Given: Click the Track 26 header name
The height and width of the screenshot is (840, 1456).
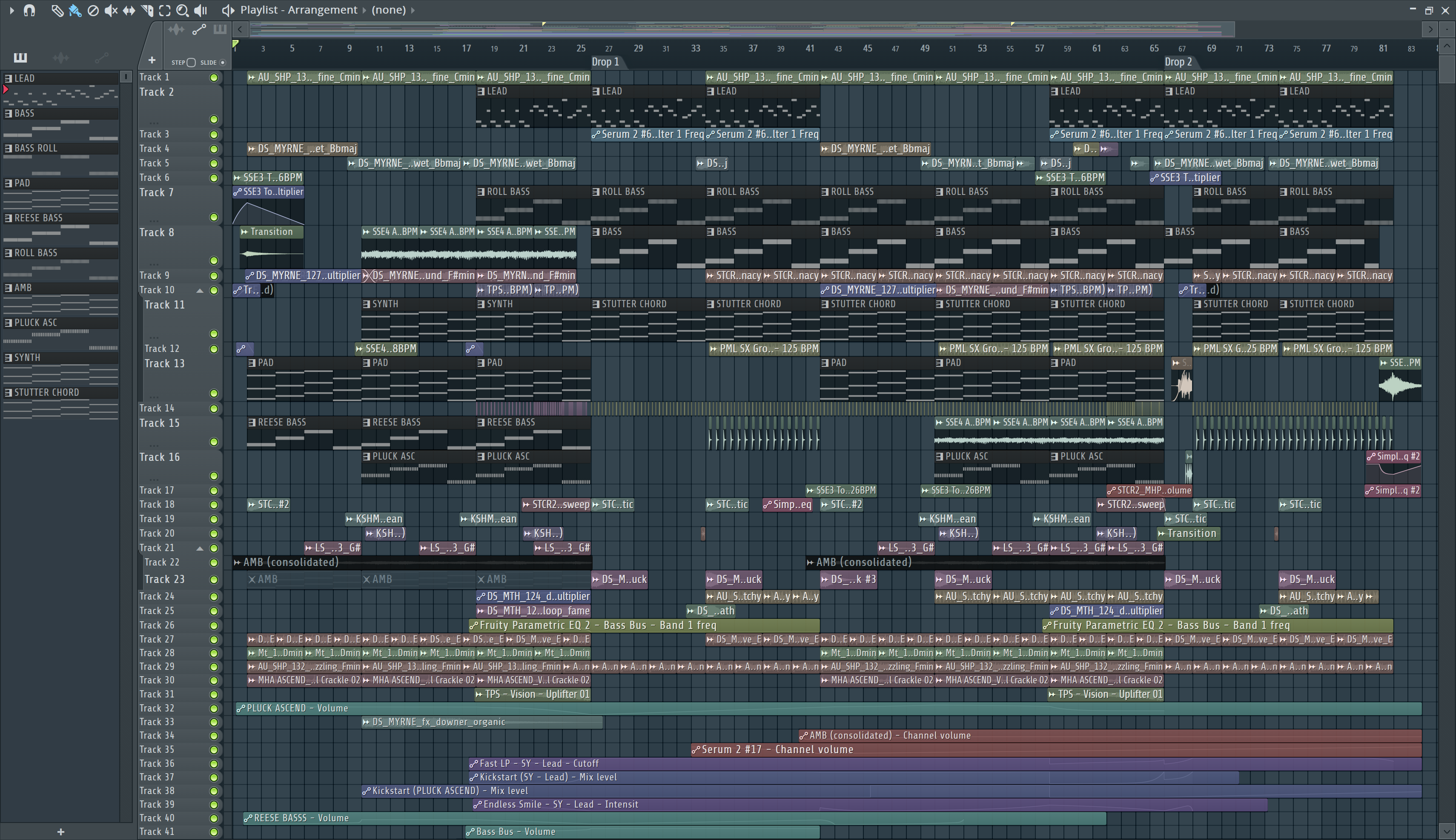Looking at the screenshot, I should [x=156, y=626].
